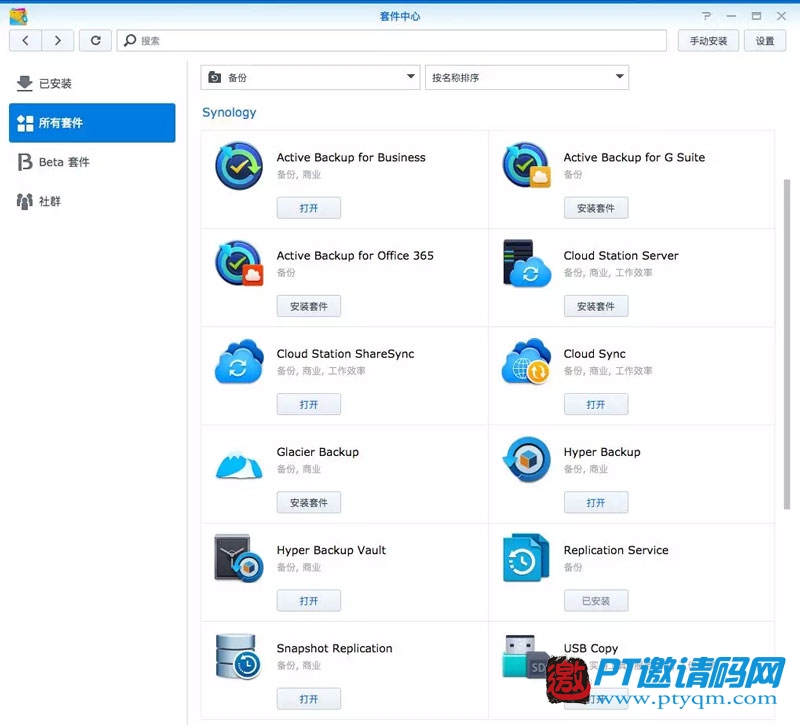
Task: Go back using the left arrow button
Action: [26, 41]
